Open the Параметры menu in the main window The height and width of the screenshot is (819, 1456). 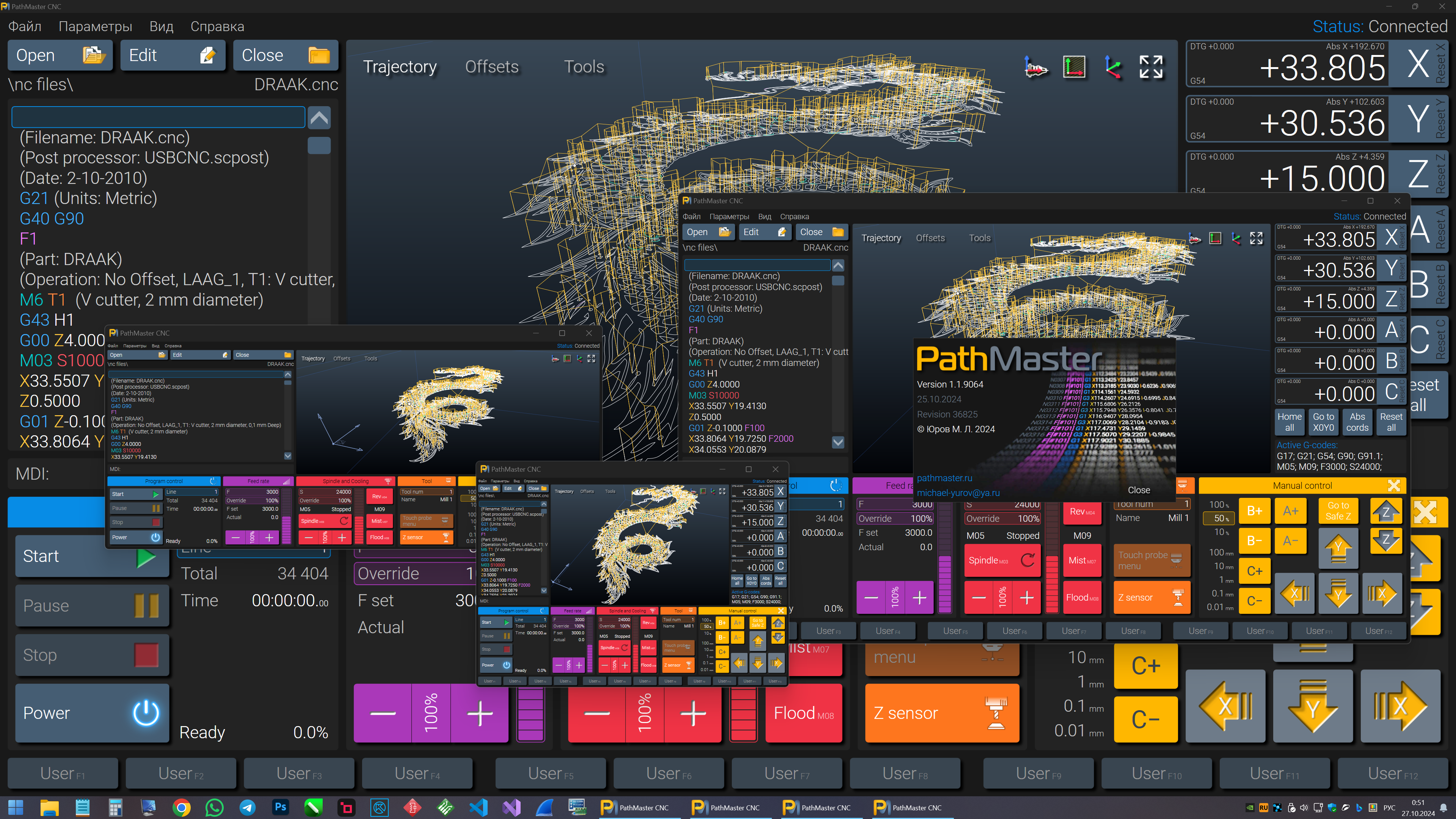click(x=95, y=27)
